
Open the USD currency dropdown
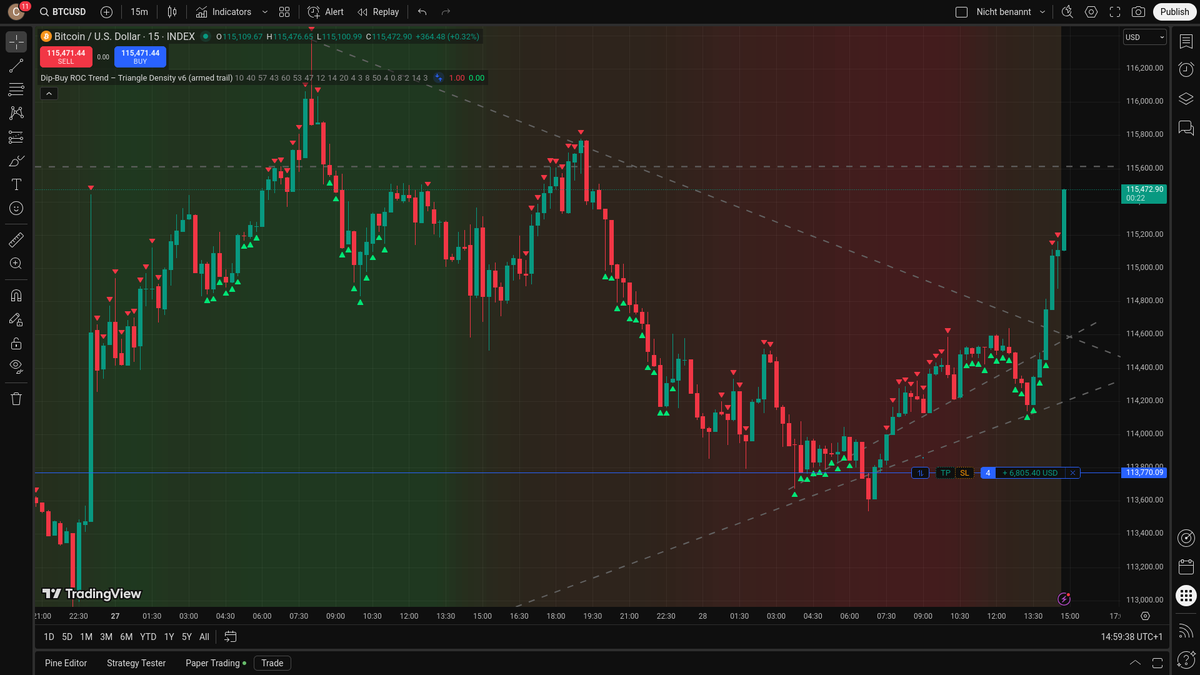1145,37
